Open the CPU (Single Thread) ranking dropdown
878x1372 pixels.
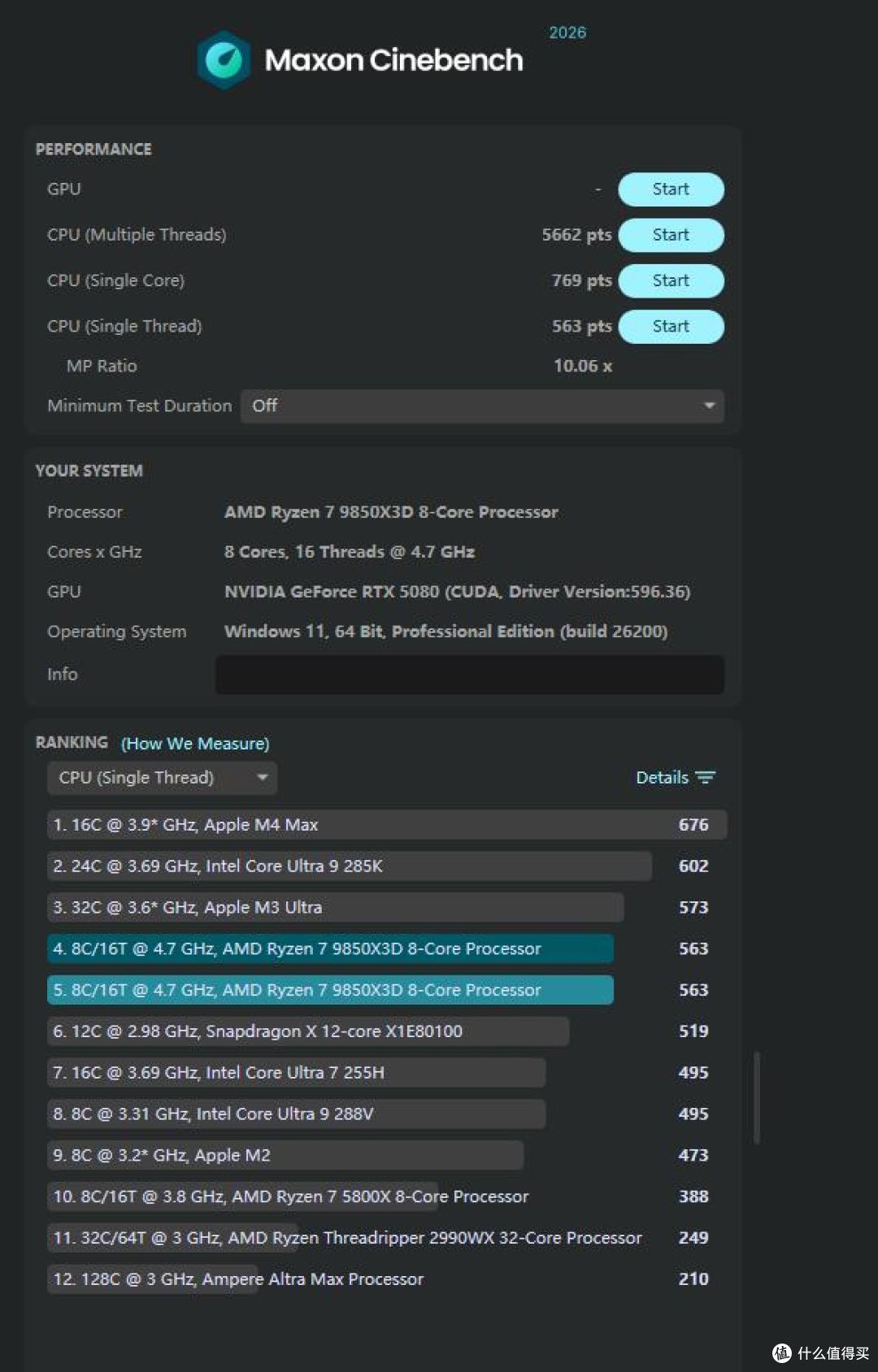[x=162, y=778]
